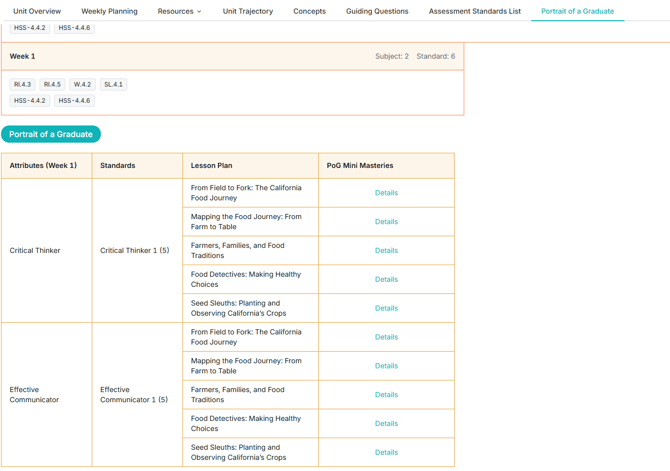670x471 pixels.
Task: Expand the Week 1 header row
Action: [232, 56]
